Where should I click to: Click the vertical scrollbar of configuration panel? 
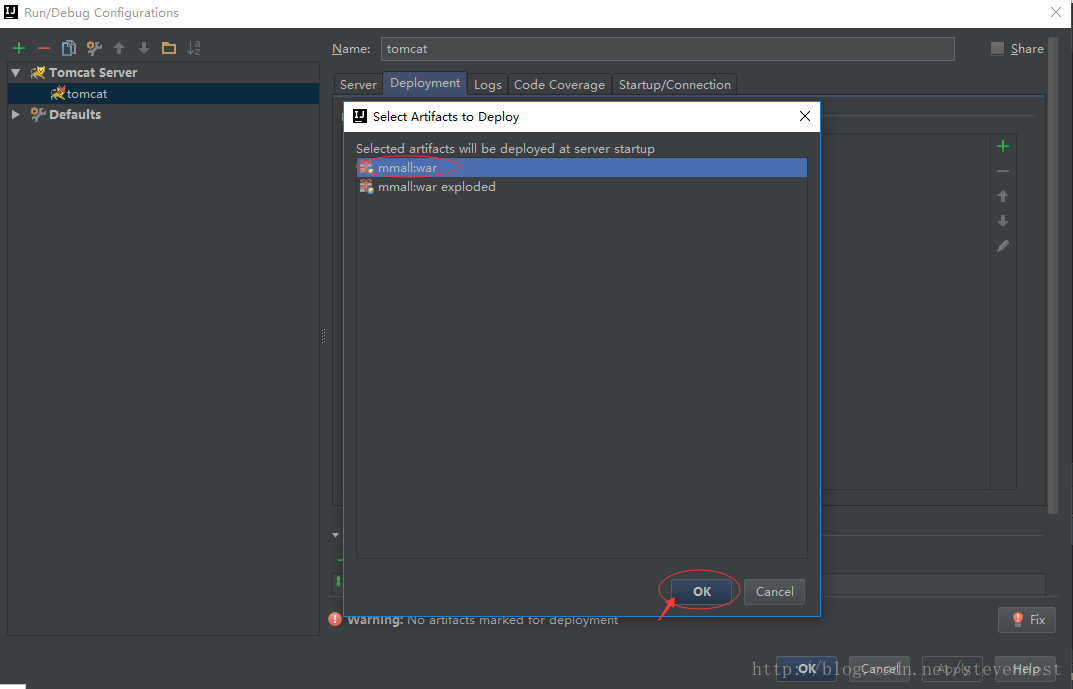(1052, 274)
